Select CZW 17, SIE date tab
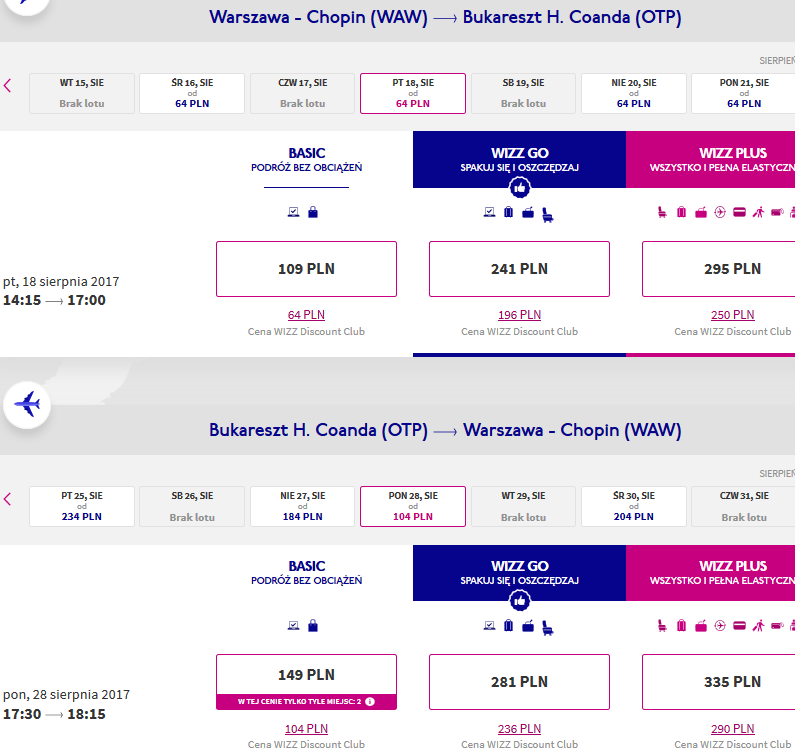This screenshot has width=795, height=751. click(303, 93)
